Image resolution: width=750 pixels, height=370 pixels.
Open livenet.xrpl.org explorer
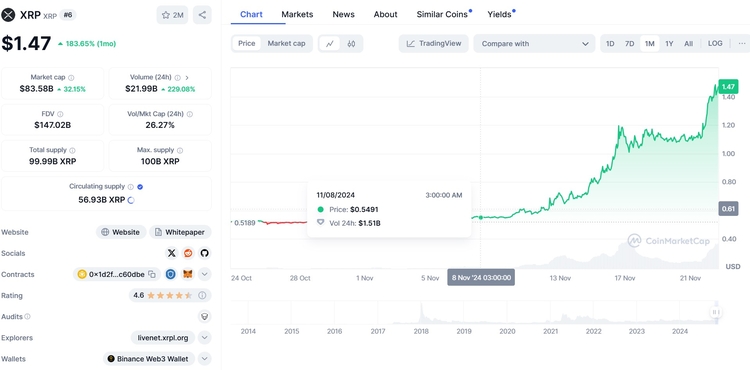click(163, 337)
